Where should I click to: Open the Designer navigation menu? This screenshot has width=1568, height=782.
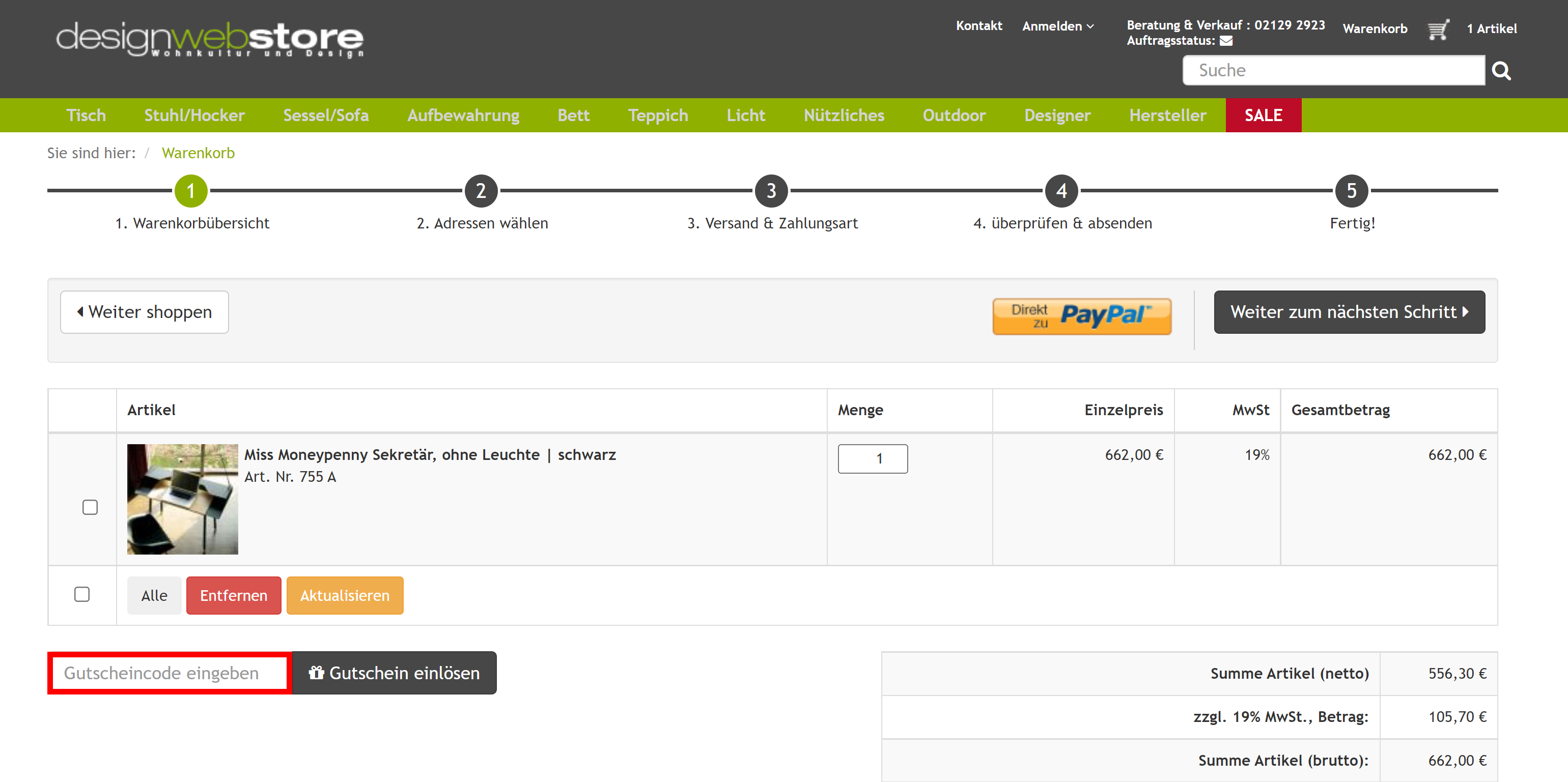(x=1057, y=115)
